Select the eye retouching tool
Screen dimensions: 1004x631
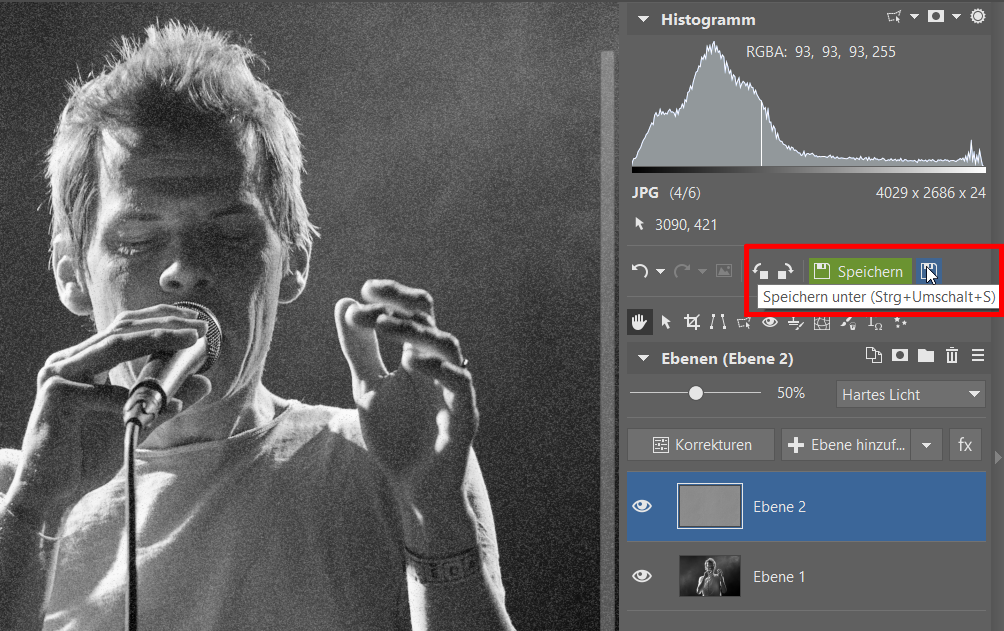pos(770,322)
